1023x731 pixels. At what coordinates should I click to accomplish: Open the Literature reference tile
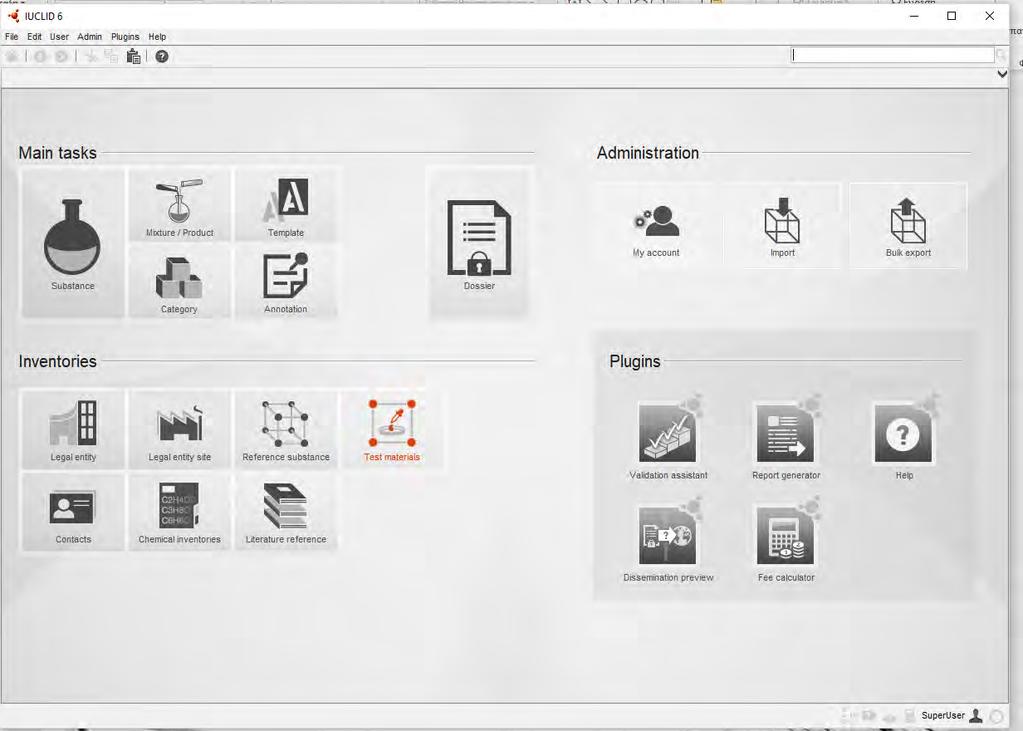pos(286,512)
